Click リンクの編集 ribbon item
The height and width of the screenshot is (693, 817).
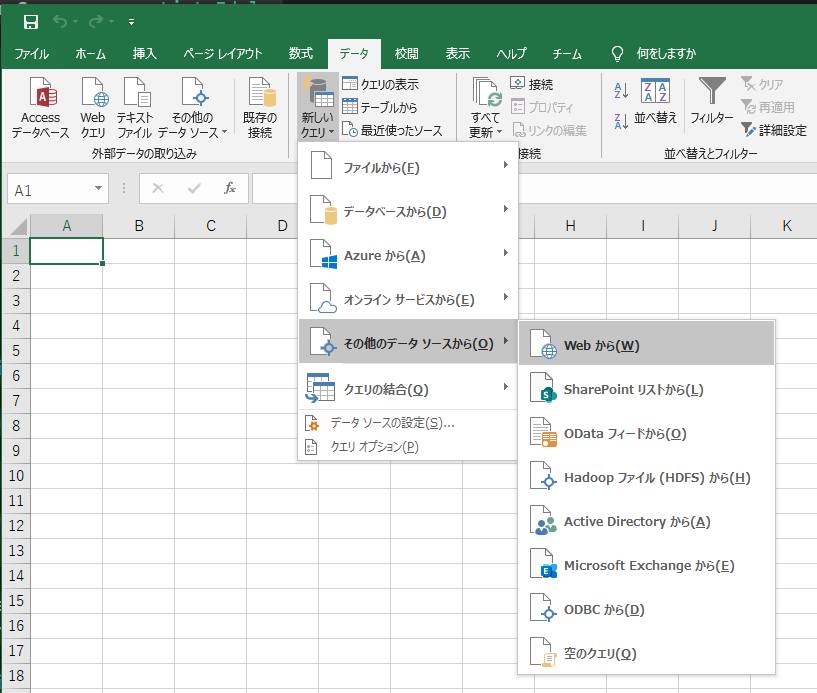(549, 130)
